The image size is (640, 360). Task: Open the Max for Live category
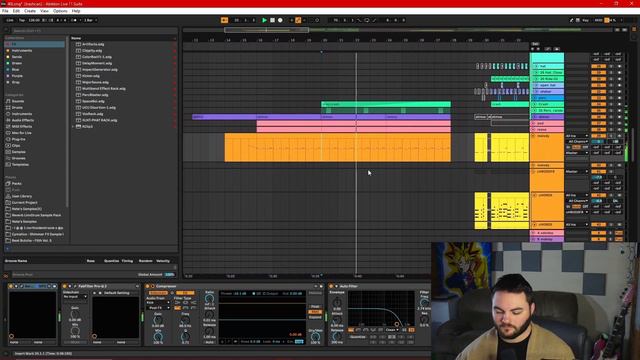tap(22, 133)
